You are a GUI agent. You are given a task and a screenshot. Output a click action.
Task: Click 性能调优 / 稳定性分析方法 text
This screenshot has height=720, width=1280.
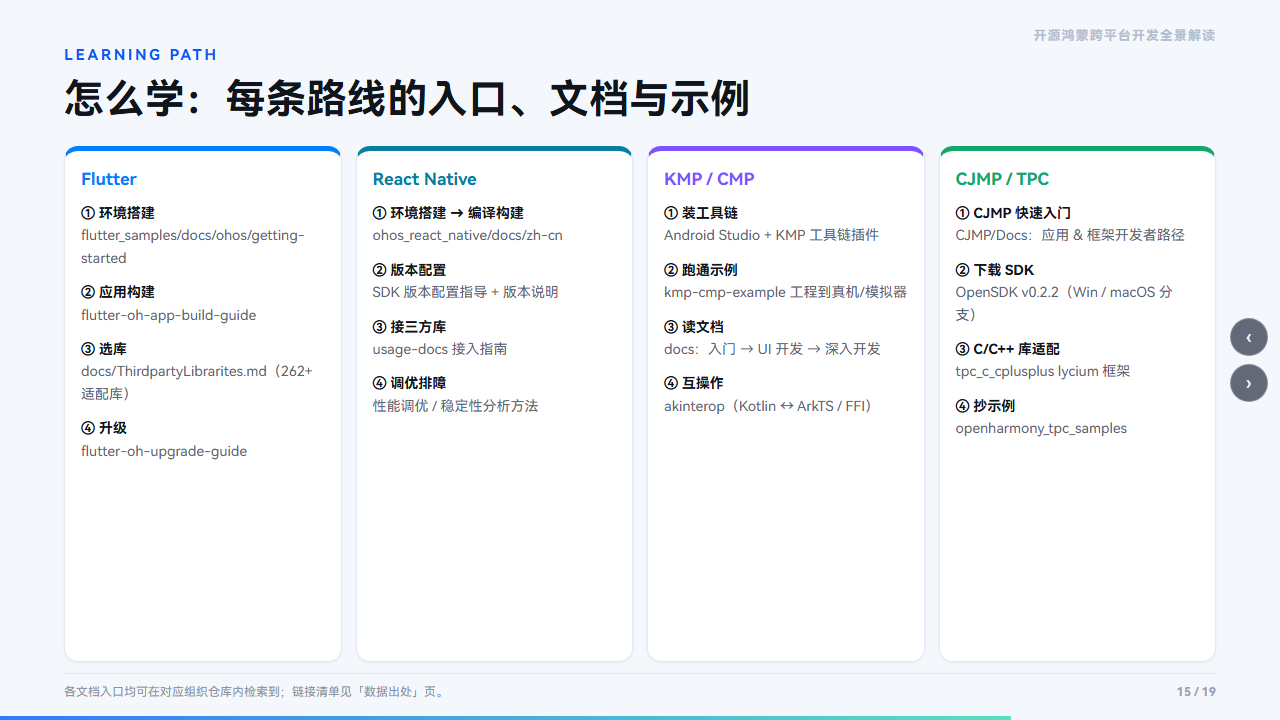coord(455,406)
